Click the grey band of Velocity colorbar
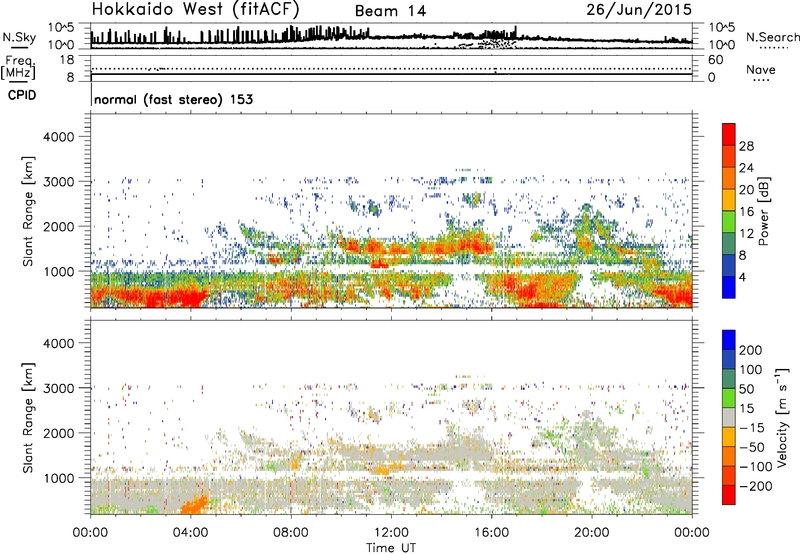This screenshot has width=800, height=554. (729, 417)
